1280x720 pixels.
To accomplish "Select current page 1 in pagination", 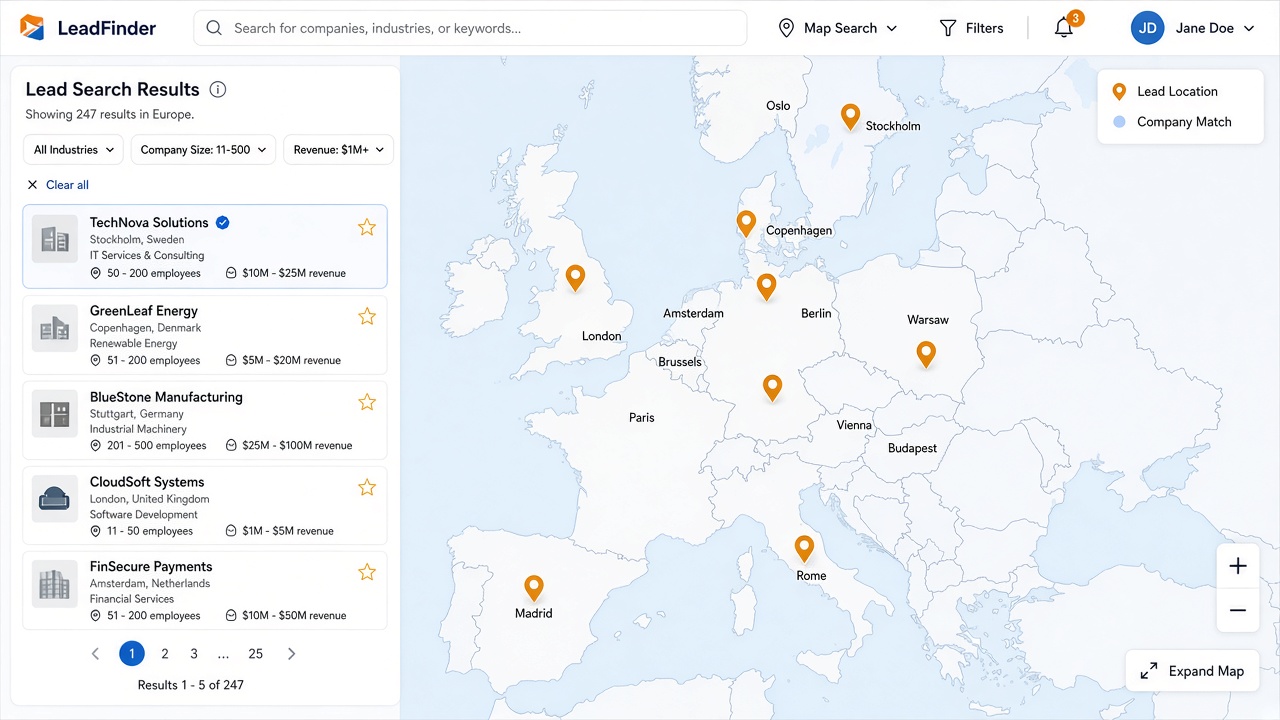I will pyautogui.click(x=132, y=654).
